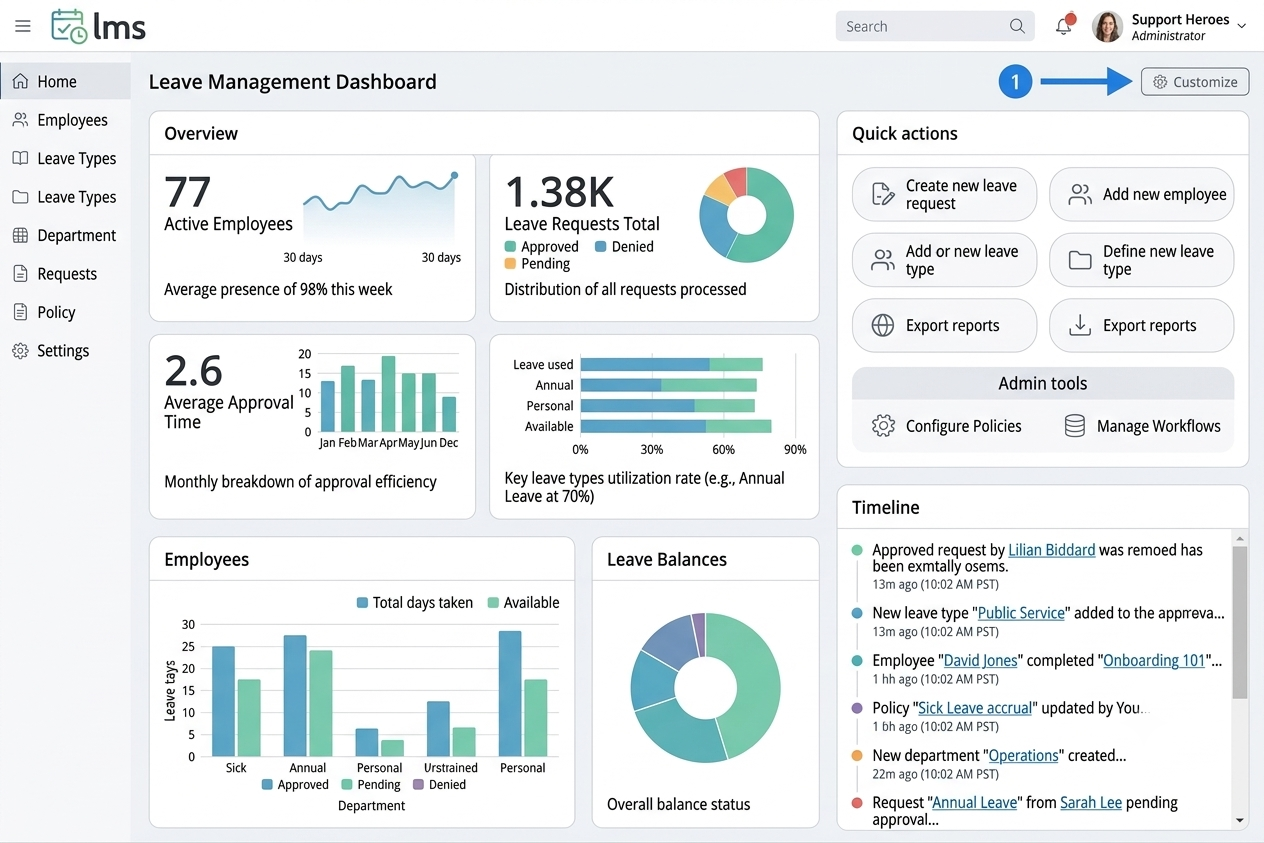Screen dimensions: 1264x843
Task: Open the notifications bell
Action: pyautogui.click(x=1064, y=26)
